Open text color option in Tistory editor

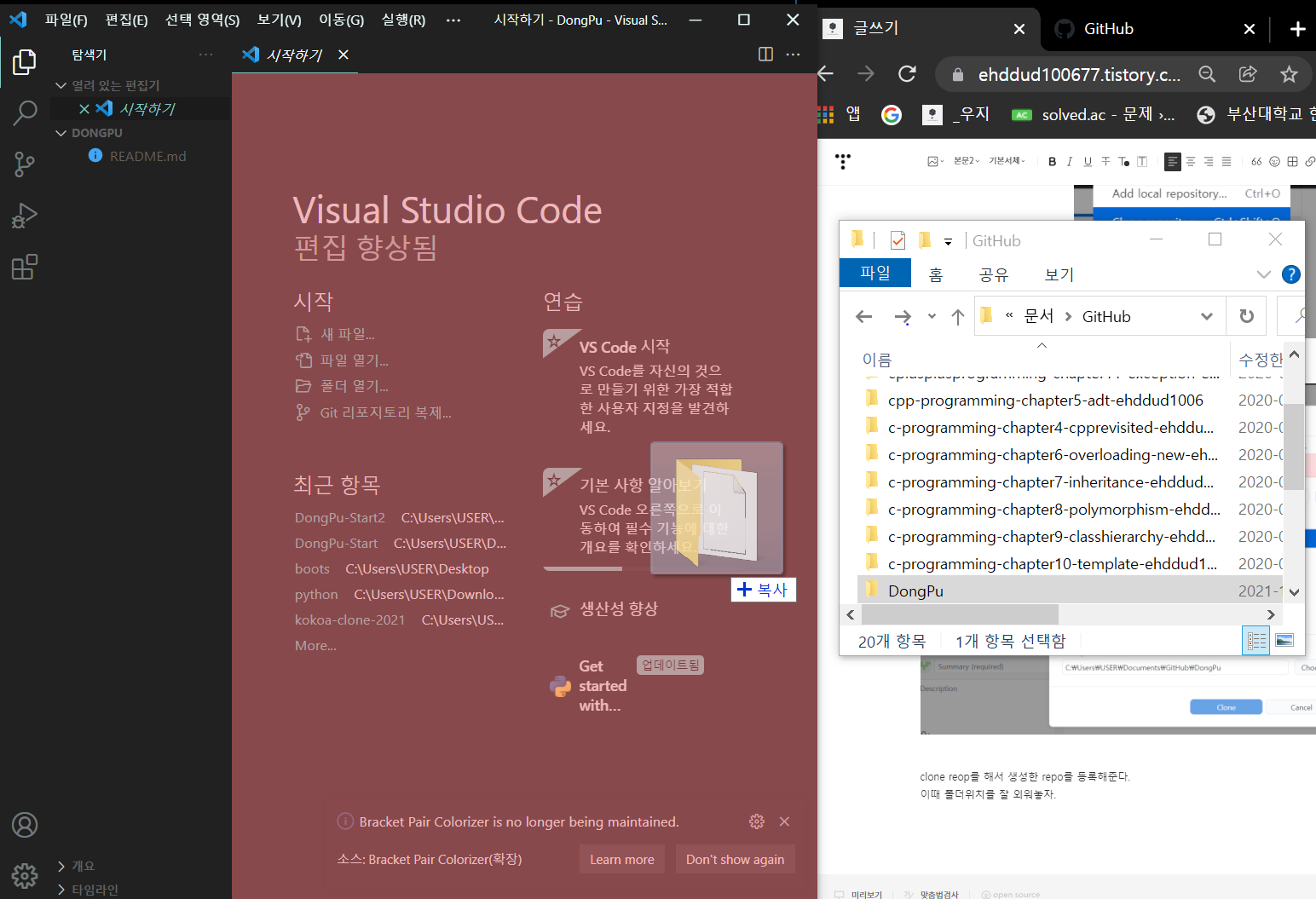1123,161
